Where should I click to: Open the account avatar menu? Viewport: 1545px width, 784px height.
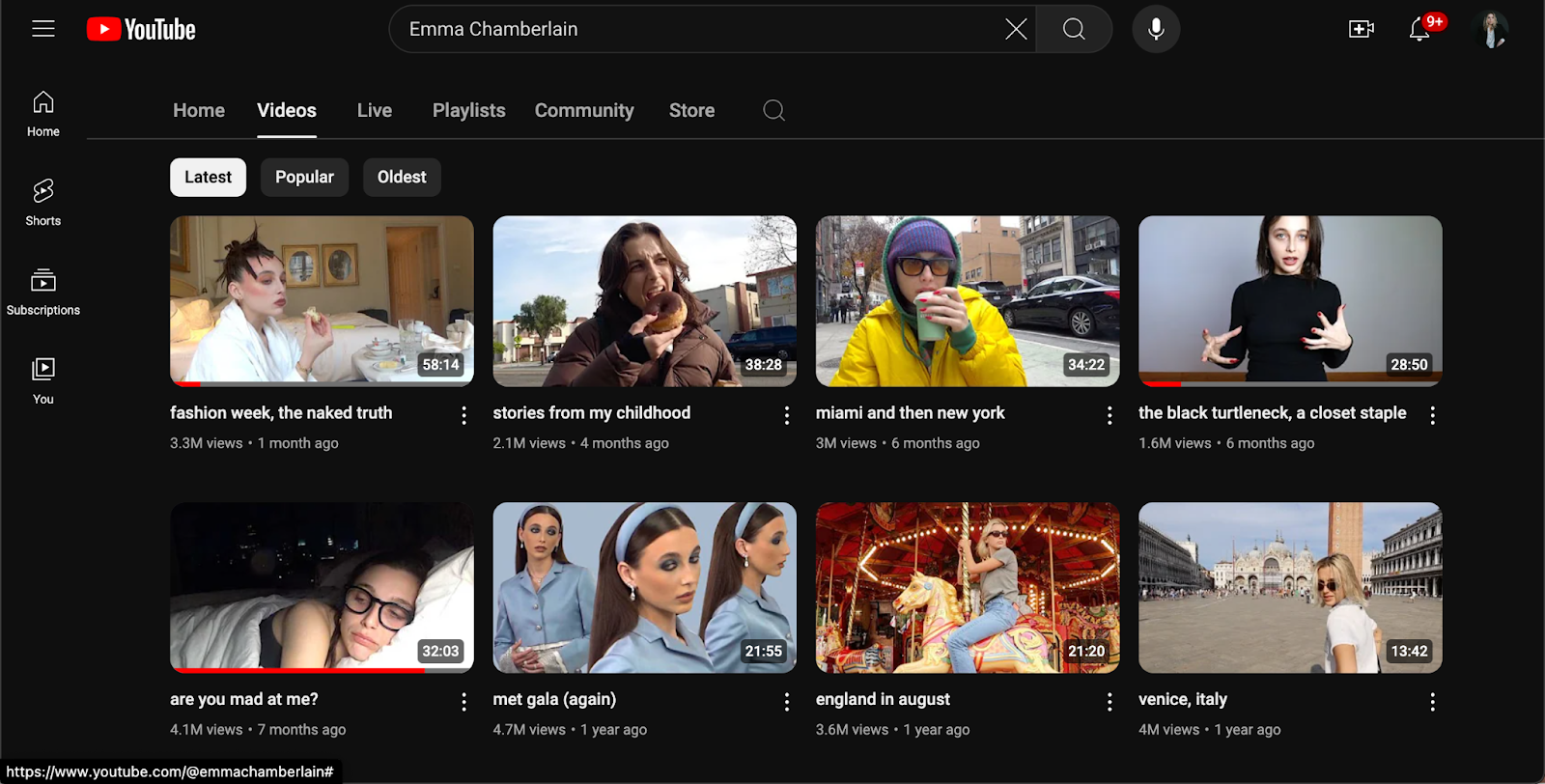tap(1492, 29)
